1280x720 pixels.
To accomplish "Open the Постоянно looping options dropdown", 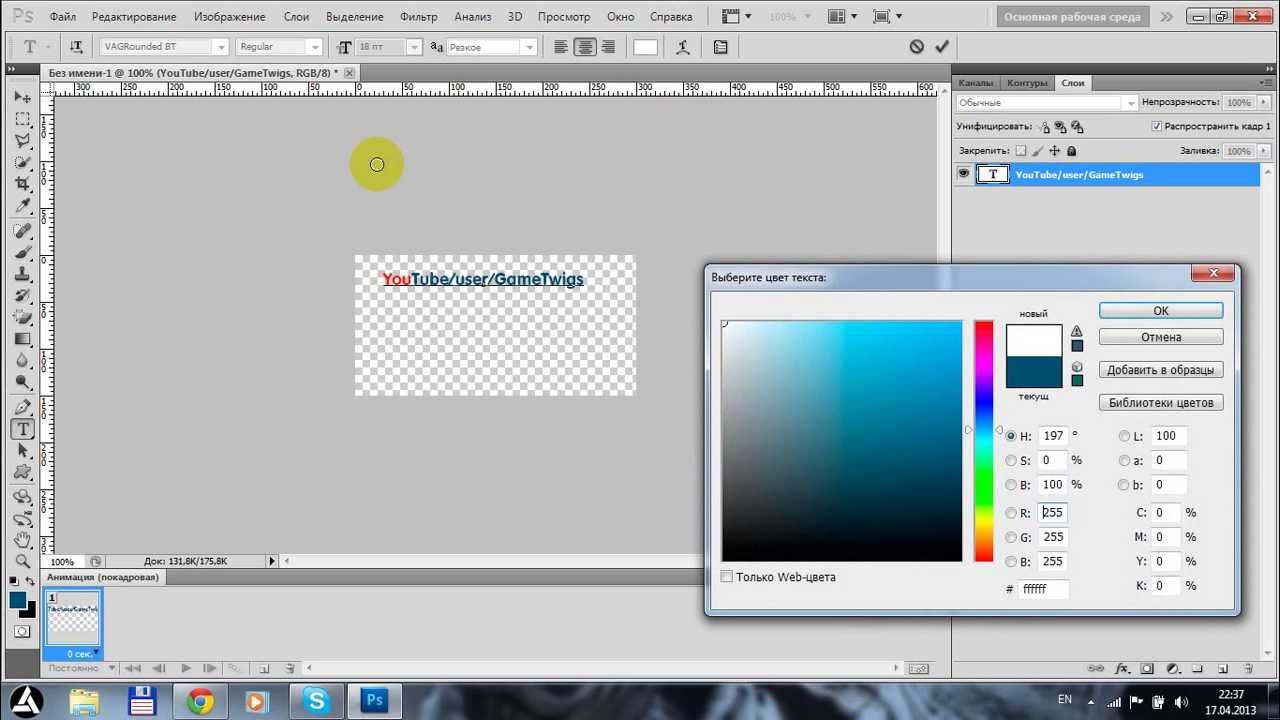I will (81, 668).
